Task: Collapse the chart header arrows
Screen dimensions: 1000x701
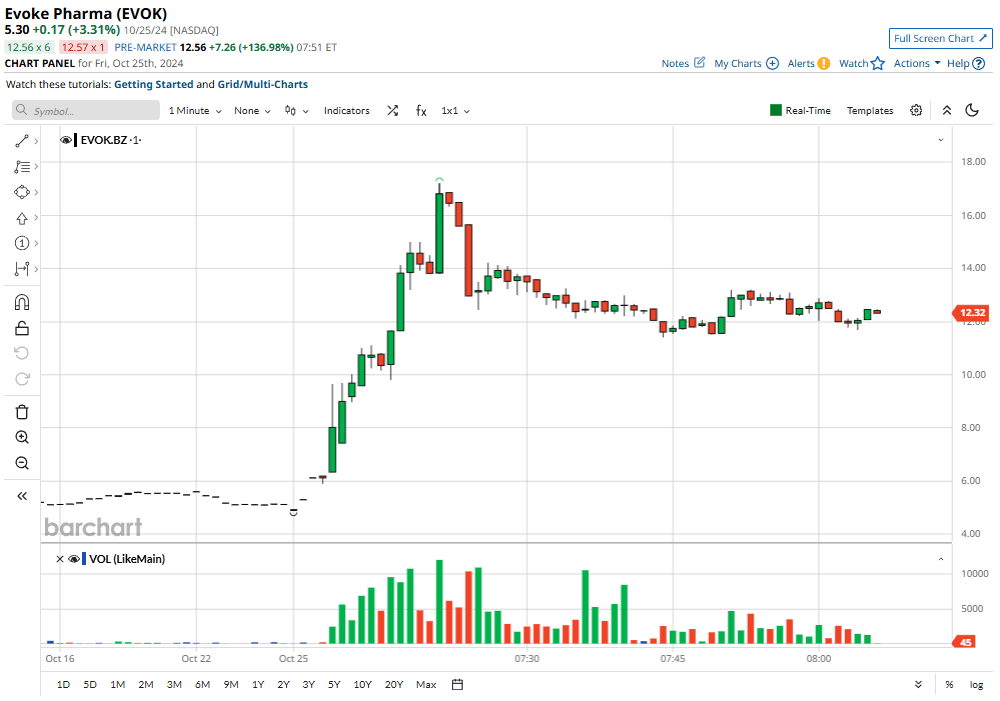Action: coord(947,110)
